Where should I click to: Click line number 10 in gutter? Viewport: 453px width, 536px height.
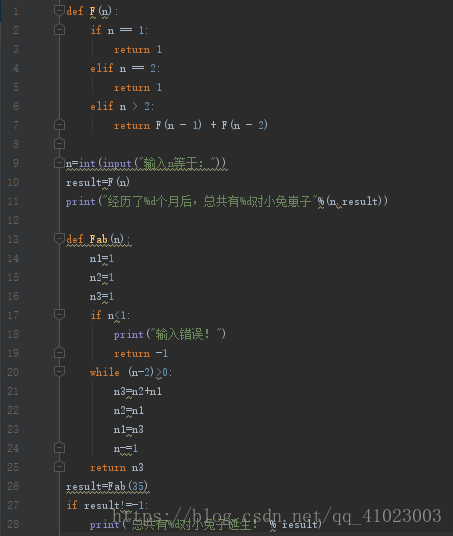click(x=13, y=182)
